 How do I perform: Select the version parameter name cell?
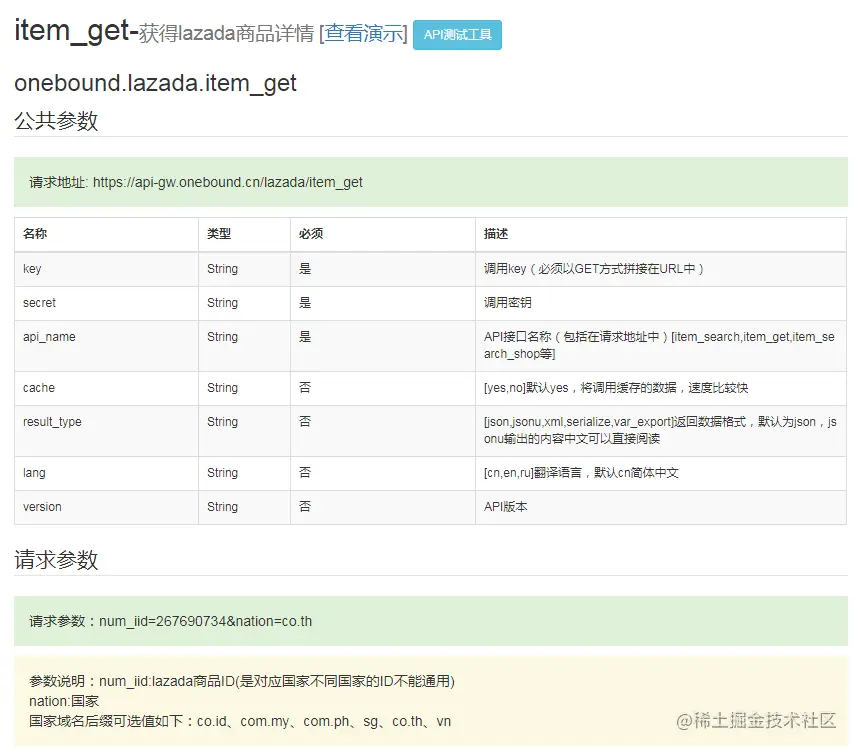[x=106, y=507]
